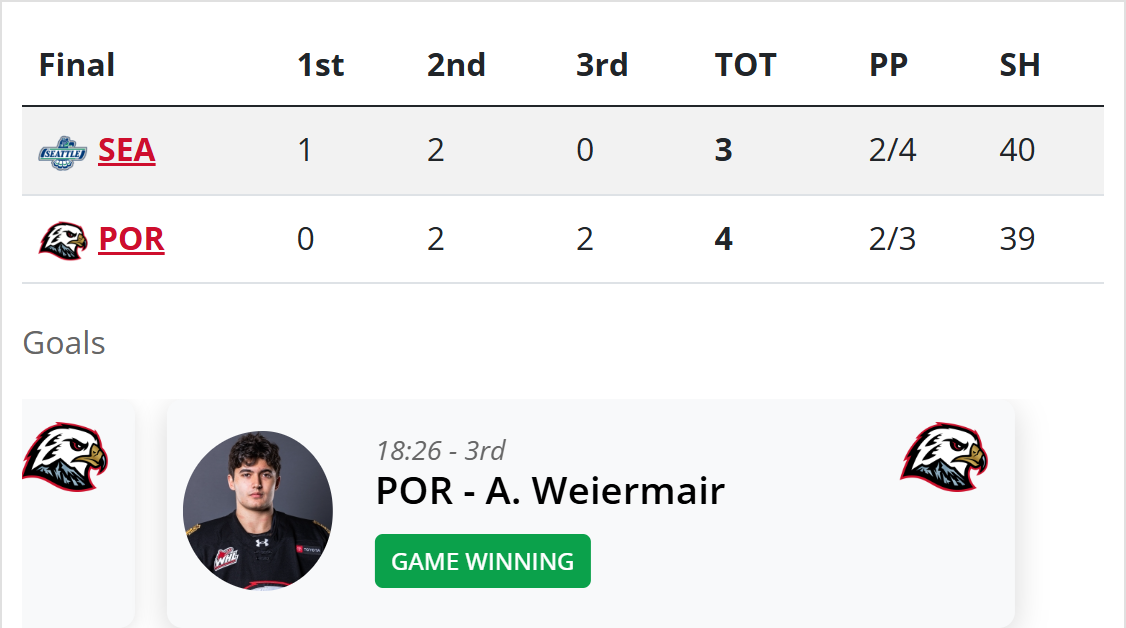Click Seattle's total score of 3
1126x628 pixels.
tap(723, 151)
